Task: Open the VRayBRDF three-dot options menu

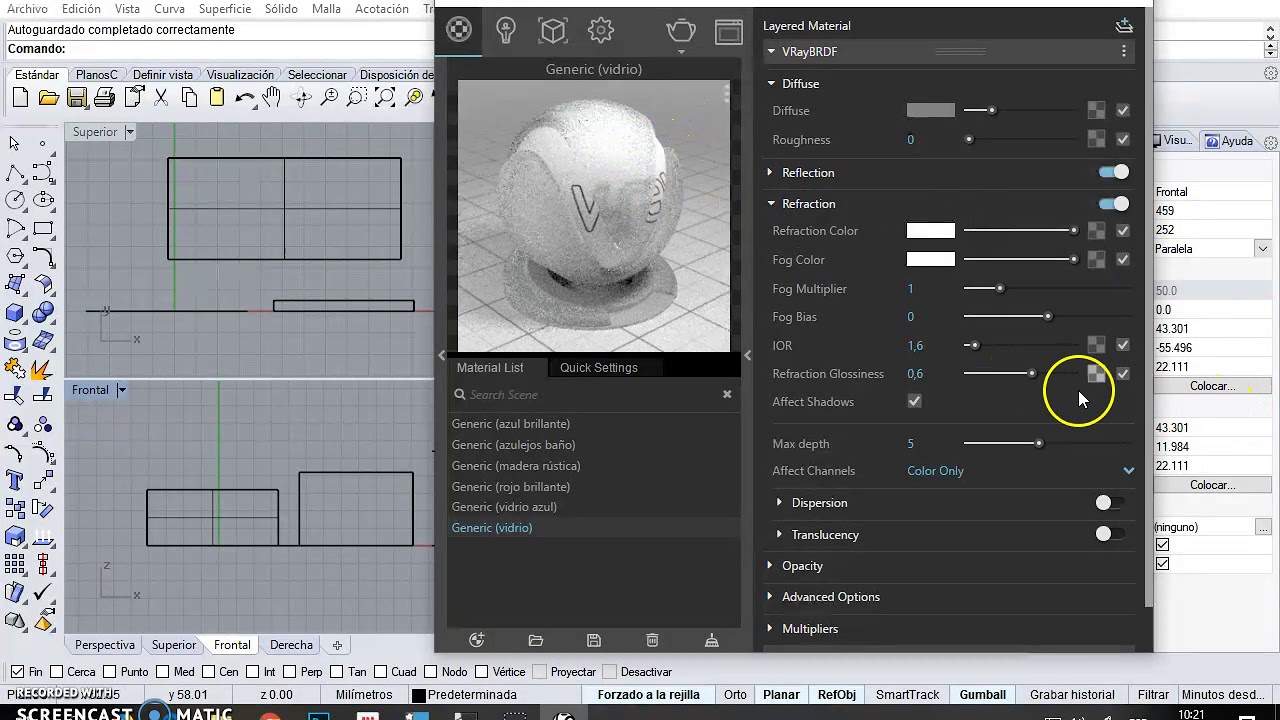Action: [1124, 51]
